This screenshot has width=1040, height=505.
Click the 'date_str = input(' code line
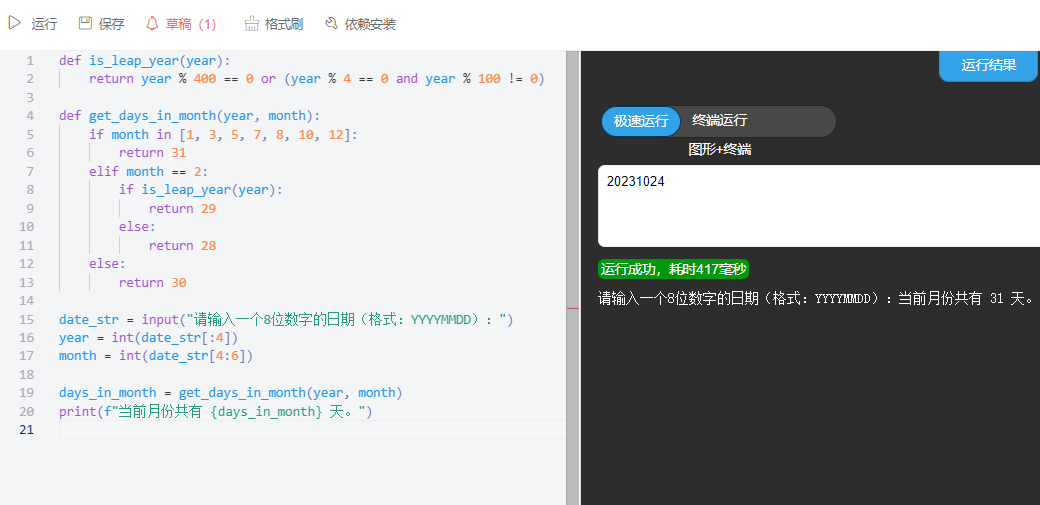(287, 320)
